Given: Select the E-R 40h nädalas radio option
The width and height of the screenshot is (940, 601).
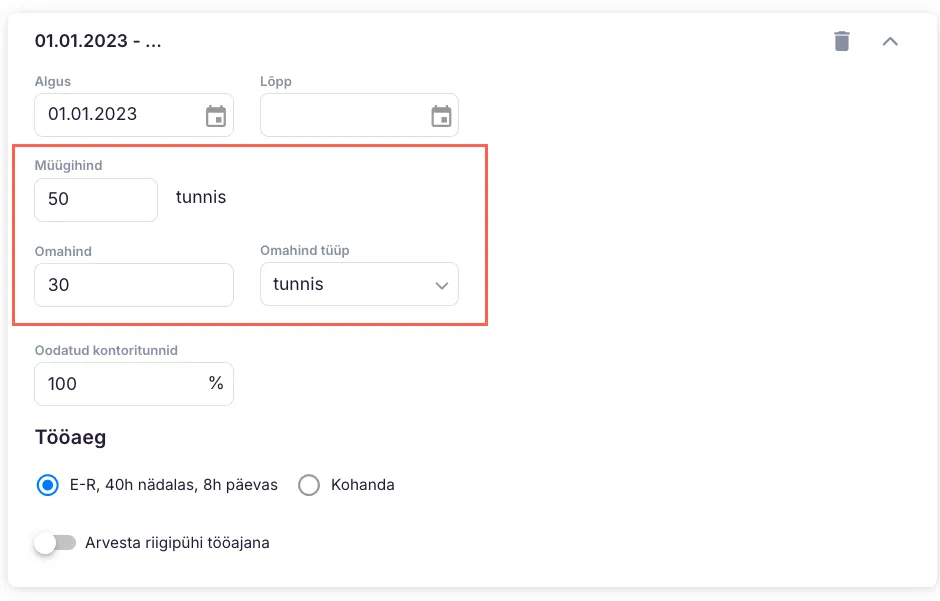Looking at the screenshot, I should (x=47, y=485).
